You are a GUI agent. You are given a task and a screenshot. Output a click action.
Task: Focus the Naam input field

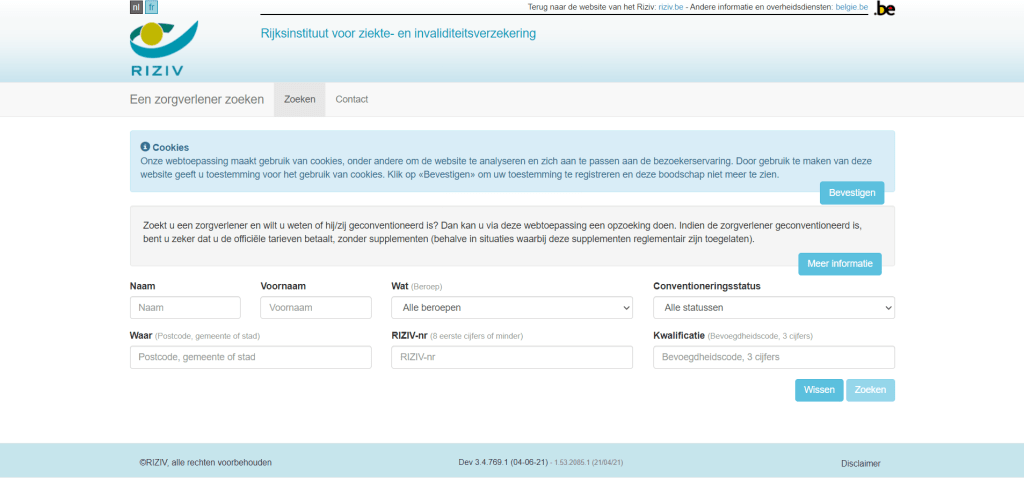(x=185, y=307)
